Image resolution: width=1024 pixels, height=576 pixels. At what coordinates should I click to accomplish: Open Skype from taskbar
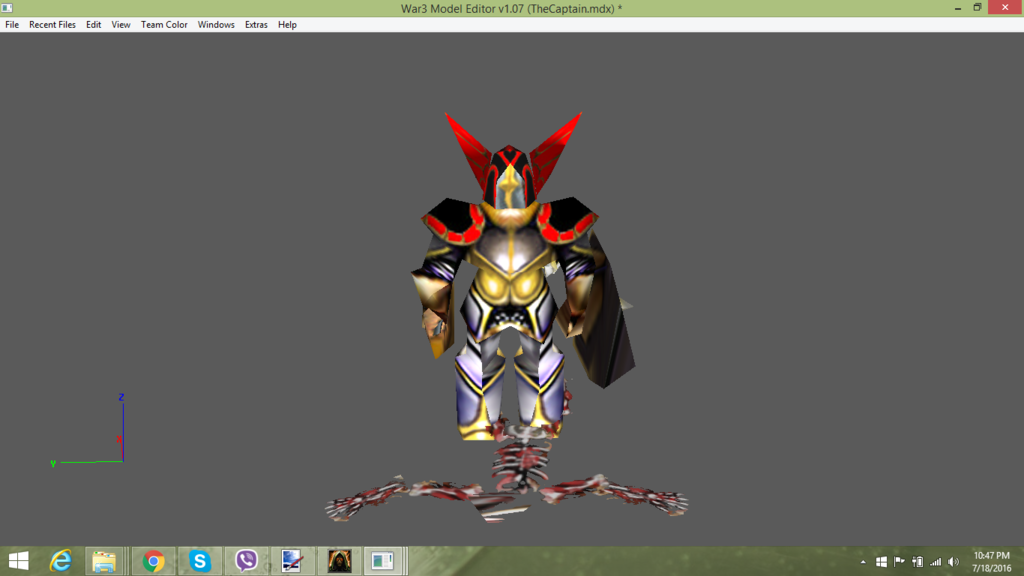(x=200, y=561)
